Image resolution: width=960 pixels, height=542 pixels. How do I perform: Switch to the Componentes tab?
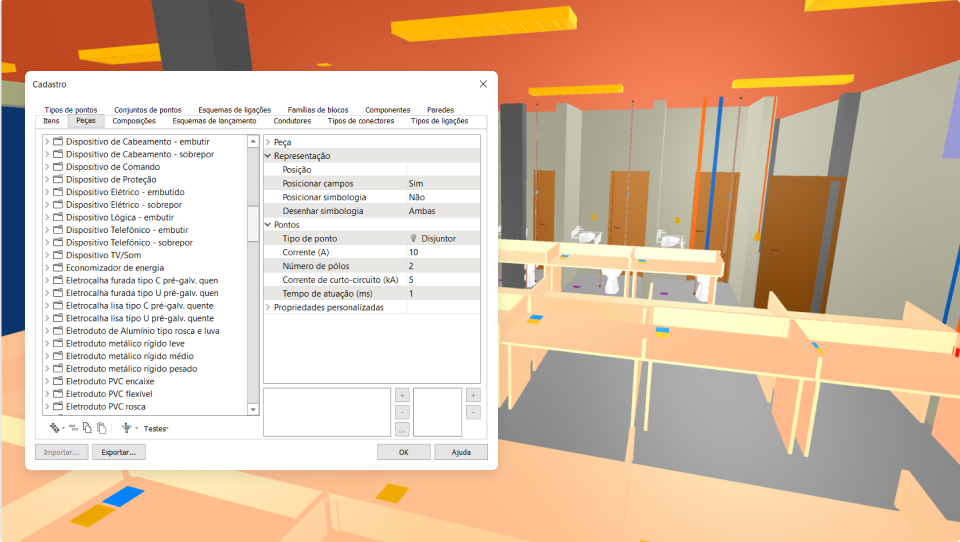tap(388, 110)
